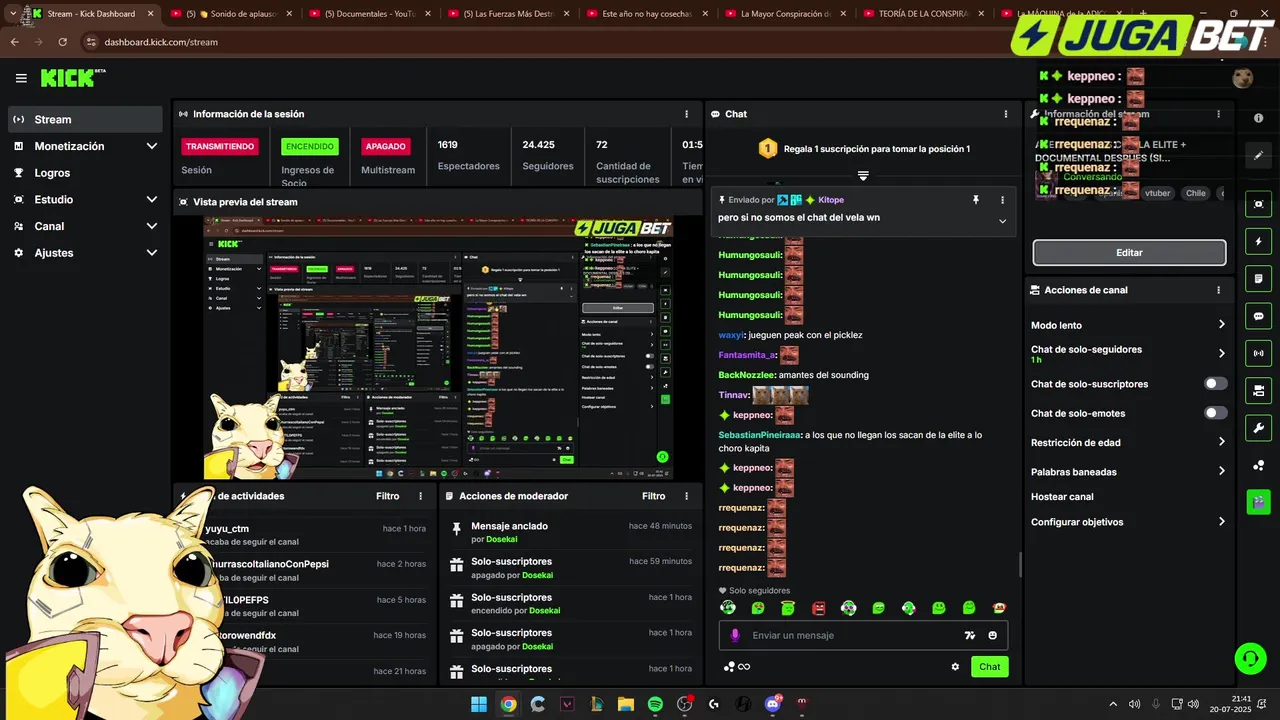The width and height of the screenshot is (1280, 720).
Task: Select the red angry face emote
Action: click(818, 608)
